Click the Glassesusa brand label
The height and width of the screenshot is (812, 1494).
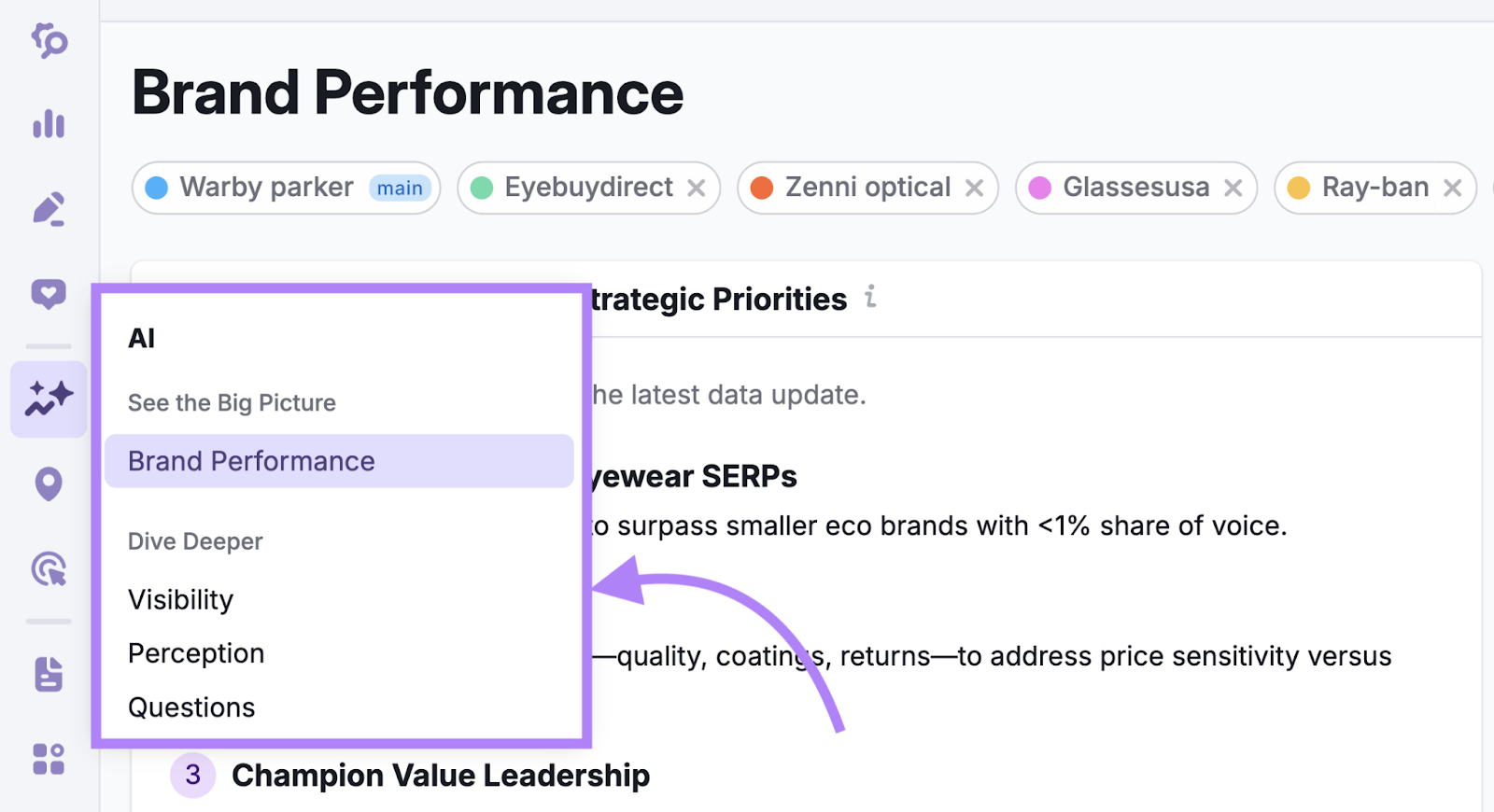click(1135, 188)
